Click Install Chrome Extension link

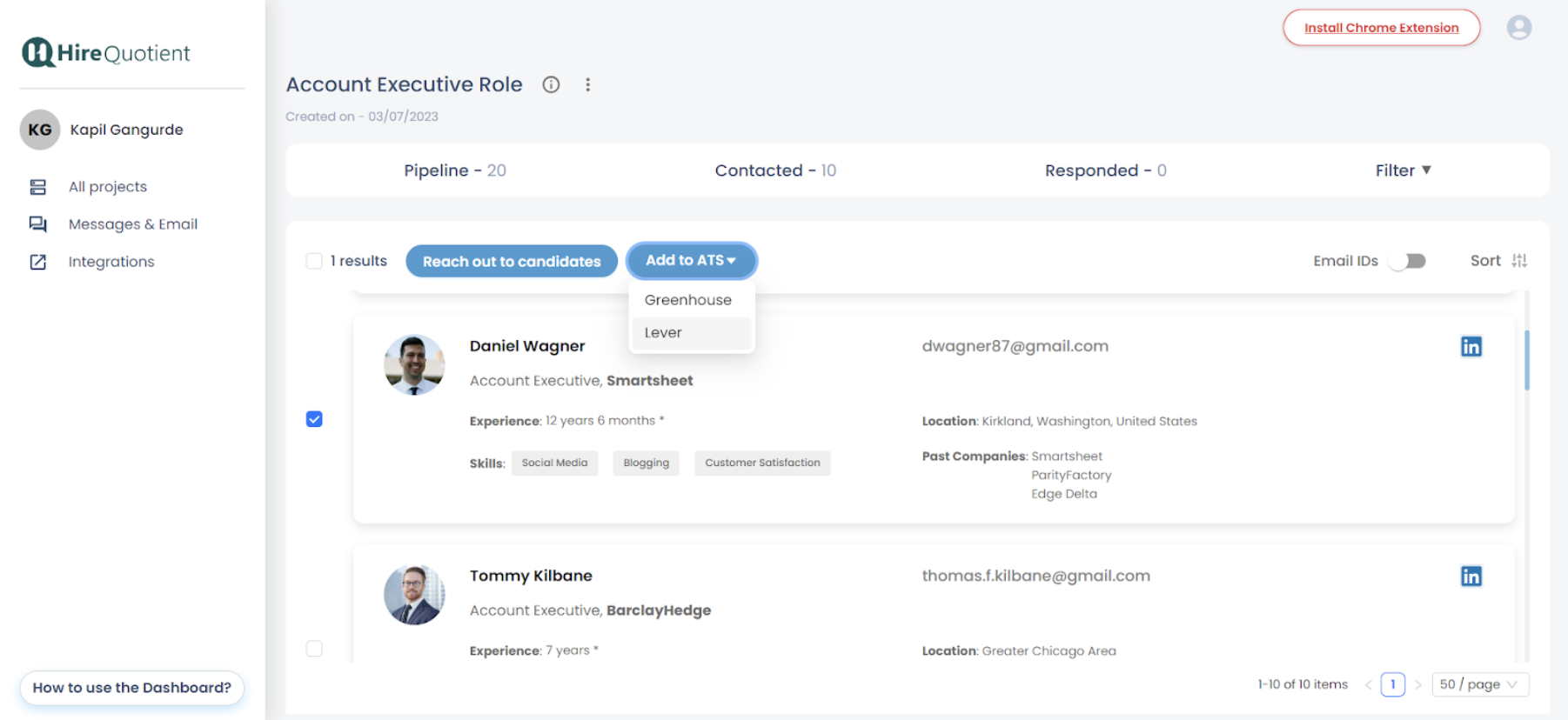tap(1381, 28)
